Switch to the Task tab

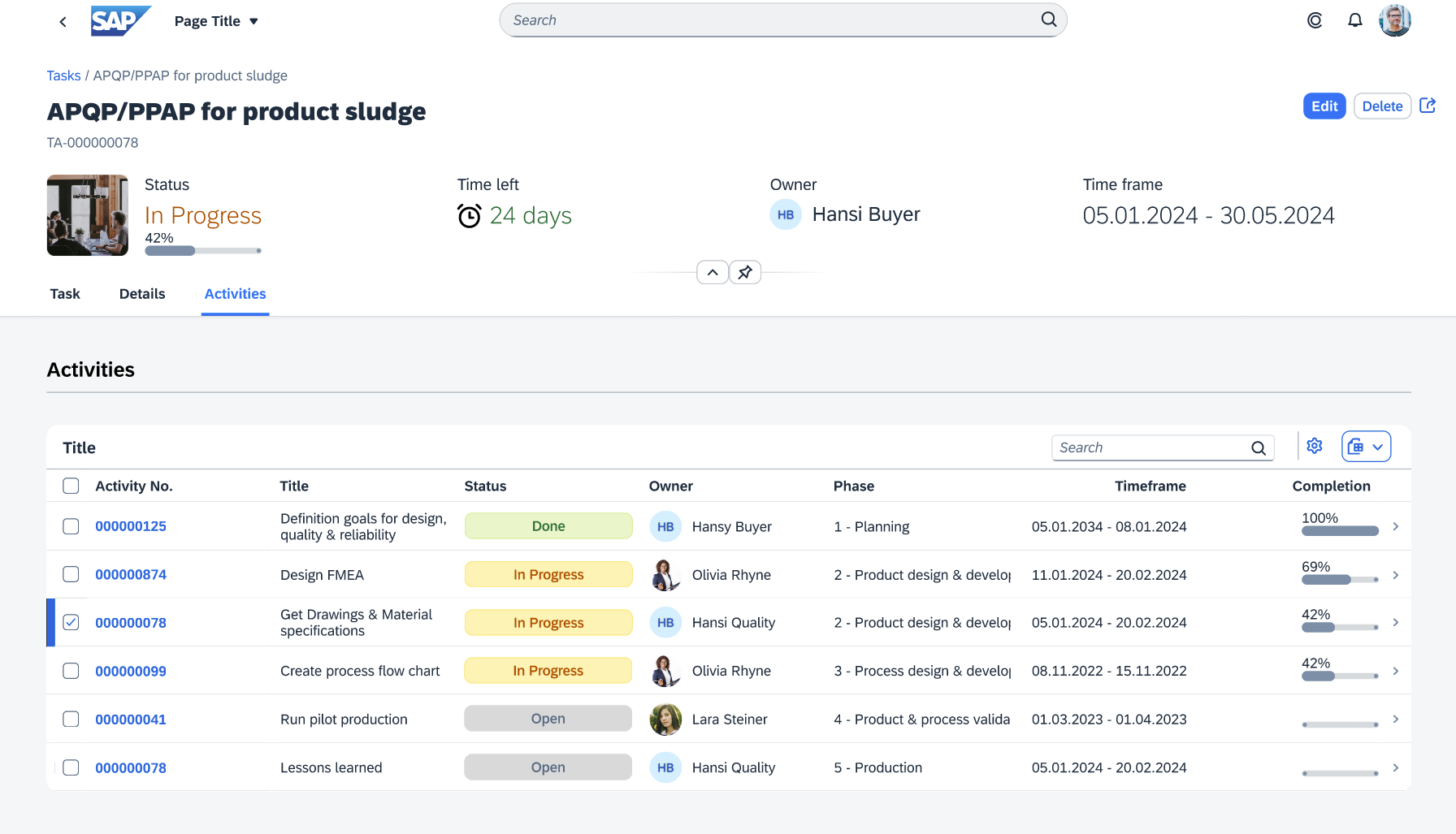pyautogui.click(x=65, y=294)
